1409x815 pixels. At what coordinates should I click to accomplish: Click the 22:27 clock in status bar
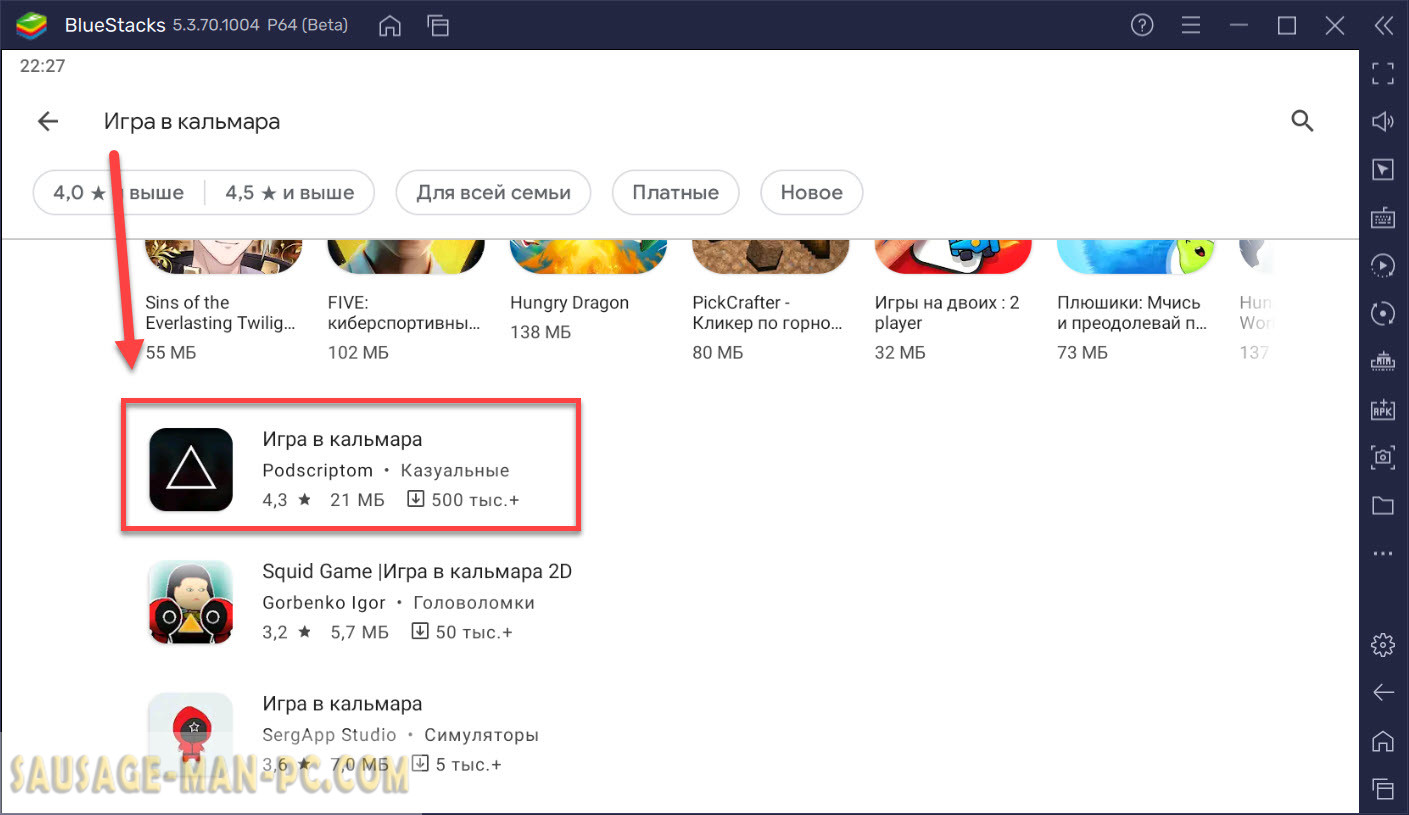(42, 66)
